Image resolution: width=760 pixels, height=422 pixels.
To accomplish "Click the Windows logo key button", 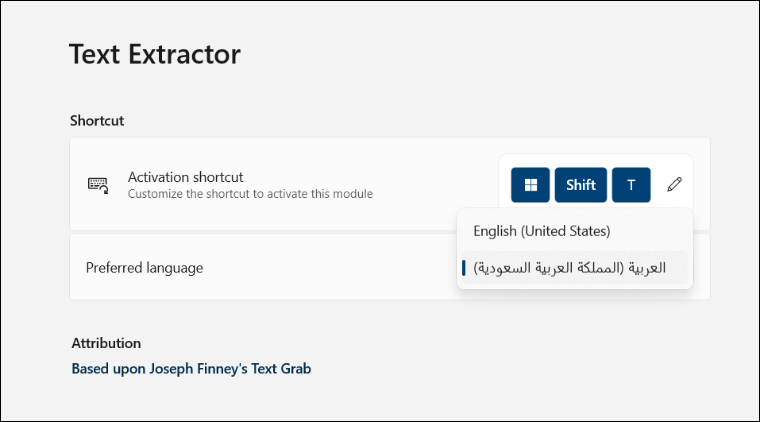I will (x=530, y=185).
